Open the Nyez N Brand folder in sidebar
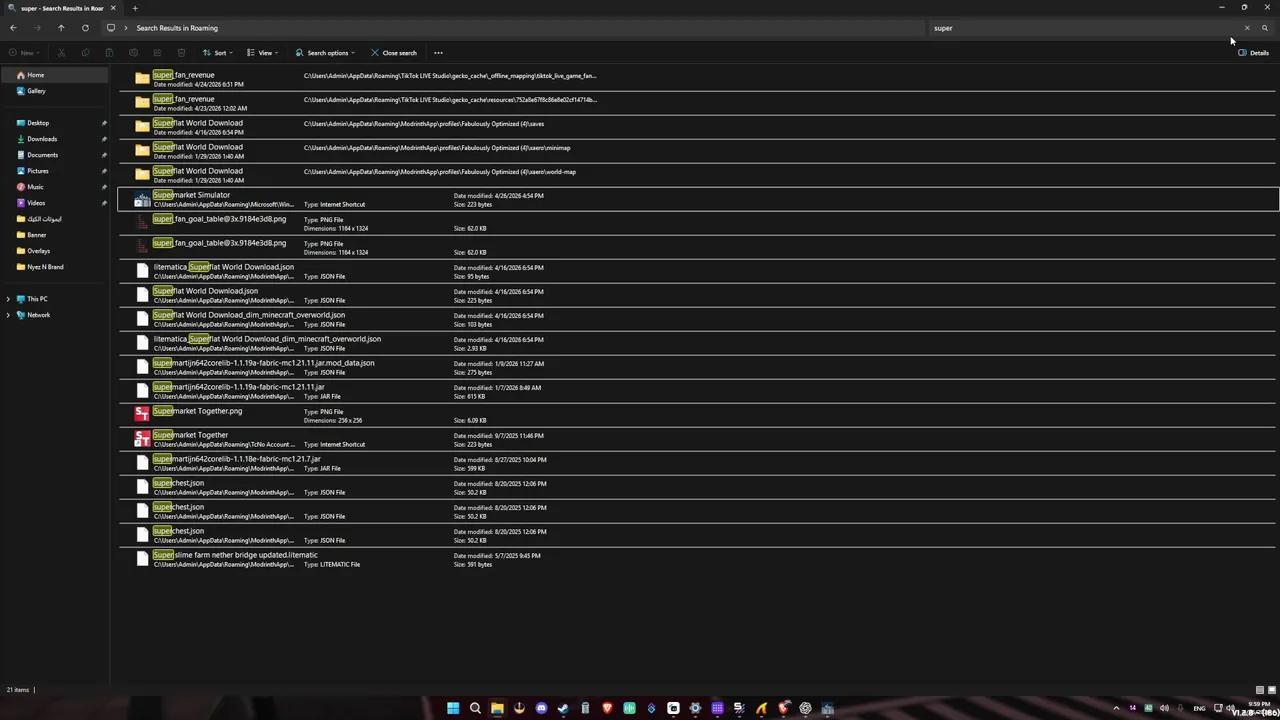1280x720 pixels. point(55,267)
